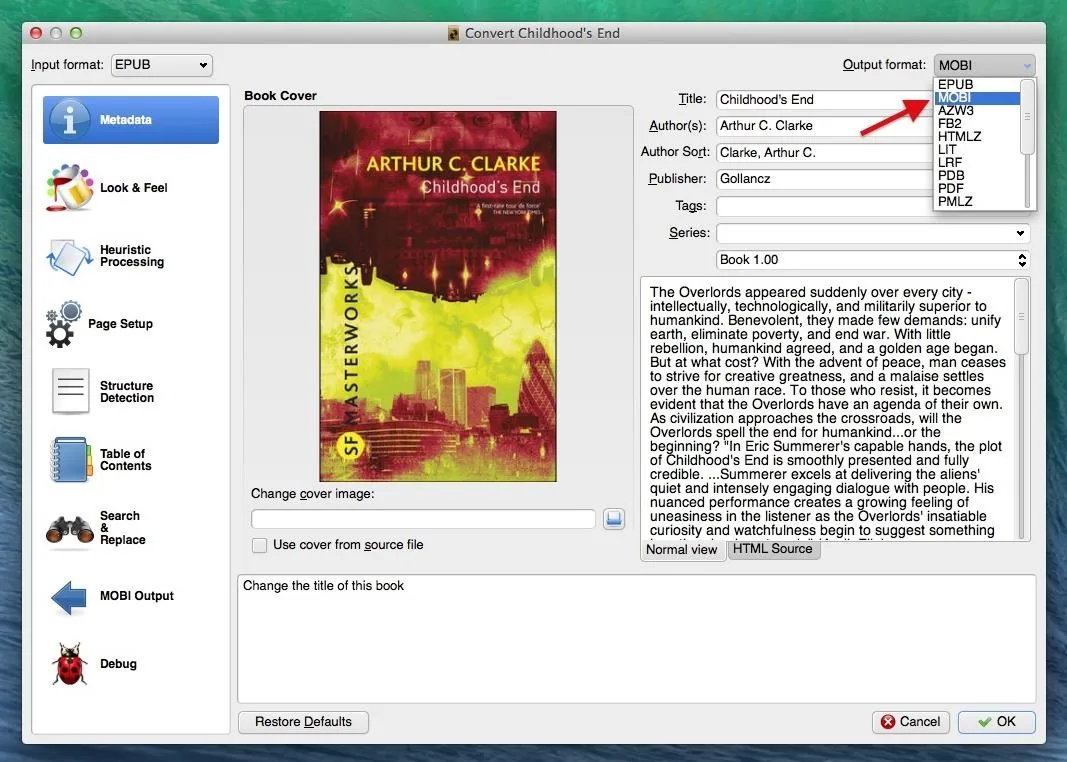This screenshot has height=762, width=1067.
Task: Open Page Setup gears section
Action: (131, 324)
